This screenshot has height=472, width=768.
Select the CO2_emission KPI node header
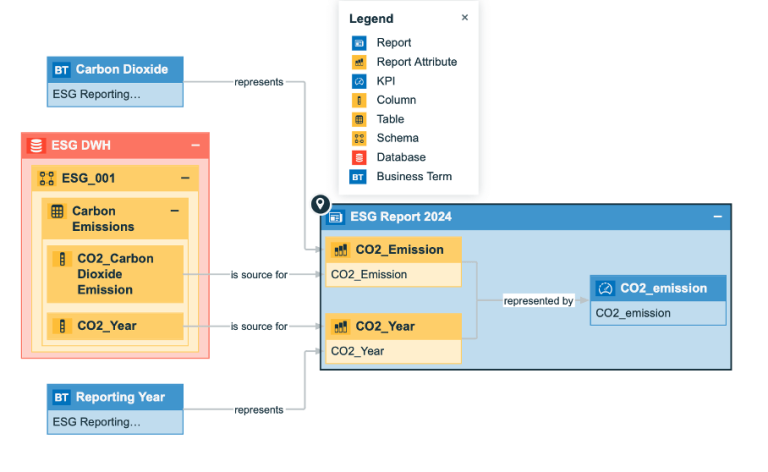click(658, 288)
